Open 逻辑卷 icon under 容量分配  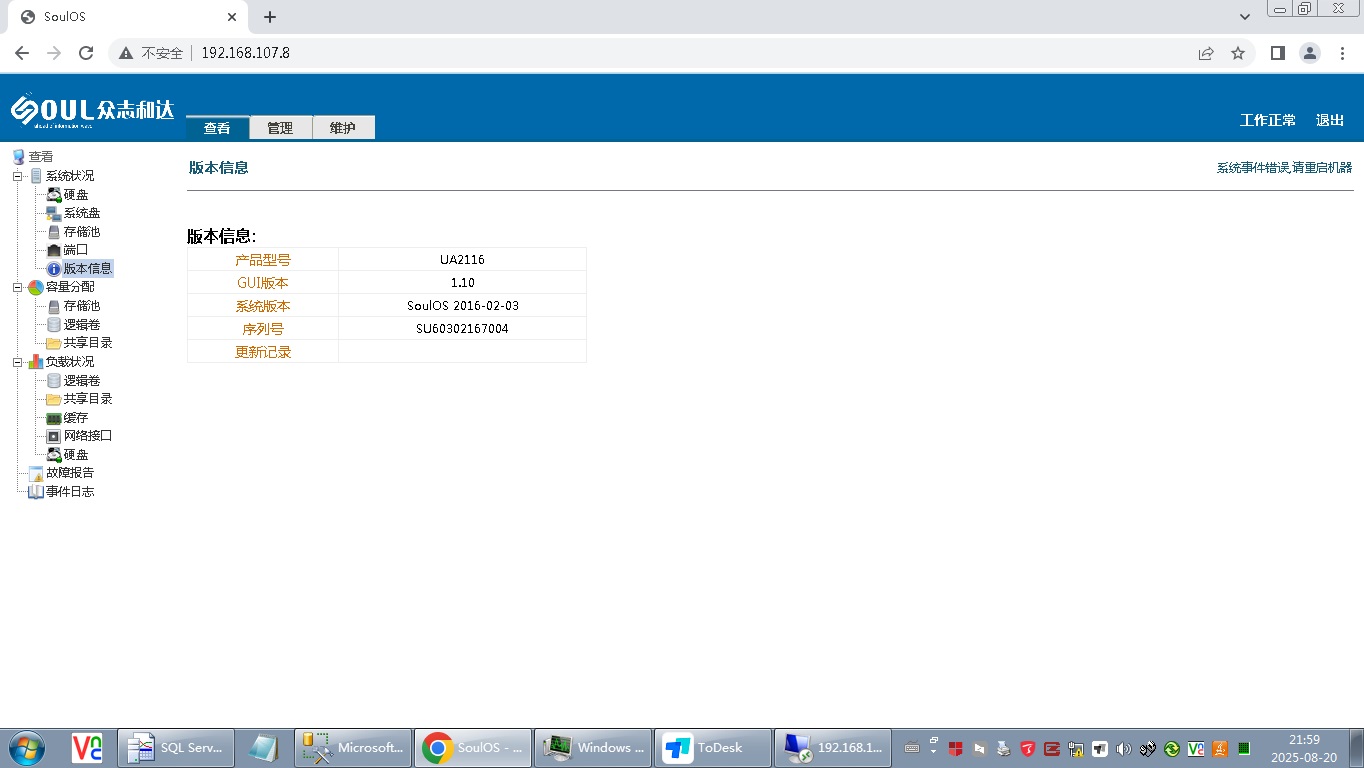54,325
